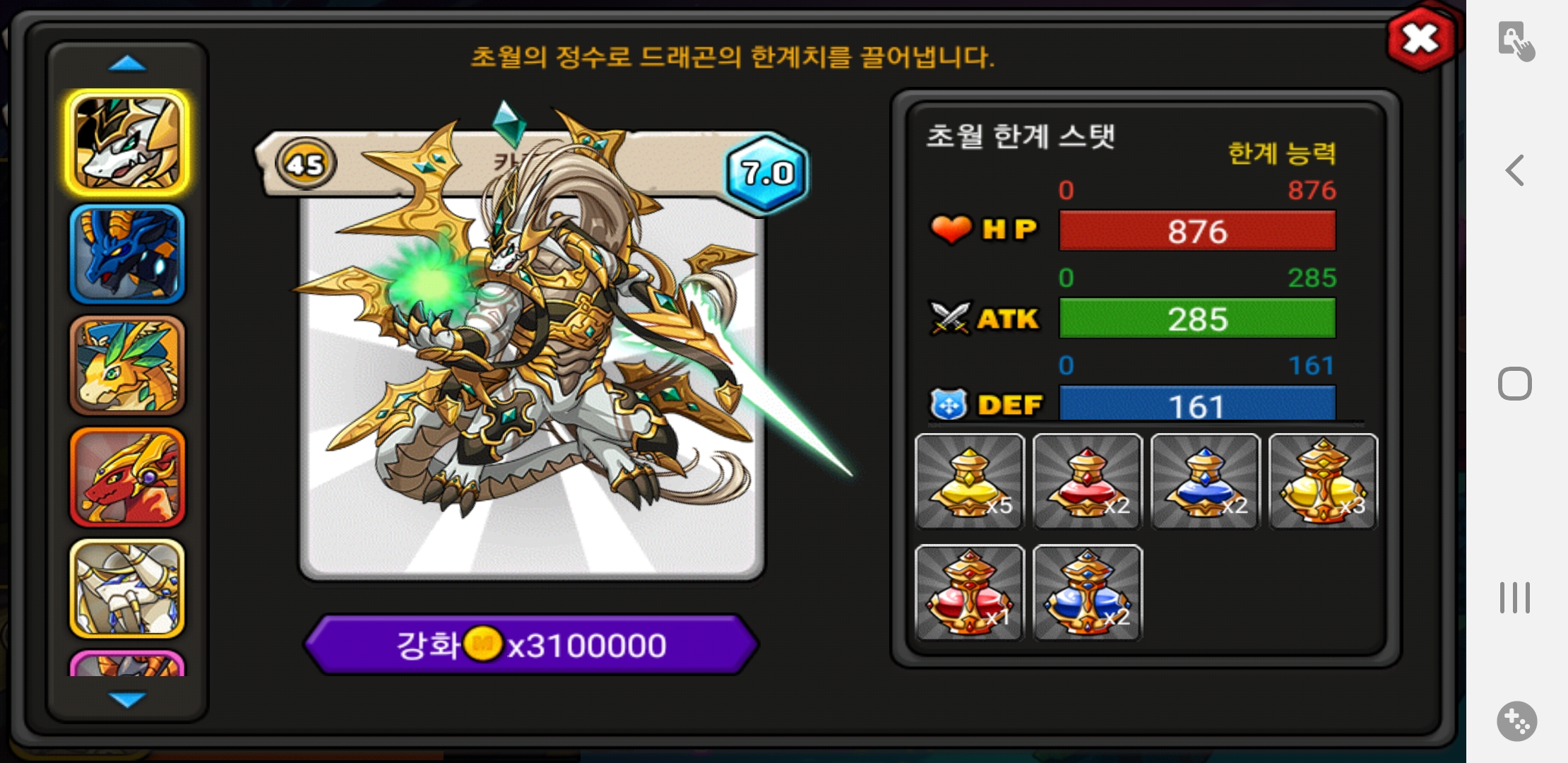The width and height of the screenshot is (1568, 763).
Task: Close the transcendence window with red X
Action: coord(1421,38)
